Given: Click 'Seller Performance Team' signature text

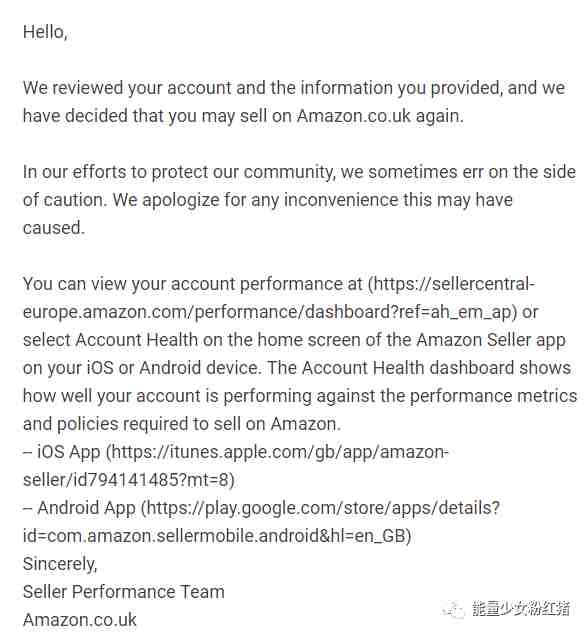Looking at the screenshot, I should pyautogui.click(x=124, y=592).
